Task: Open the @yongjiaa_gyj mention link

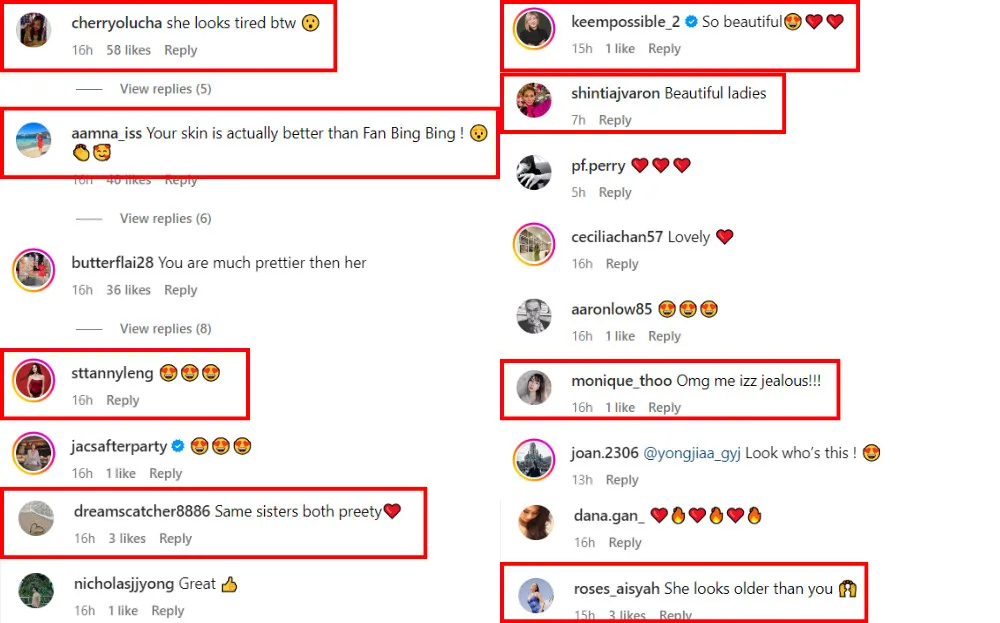Action: 692,453
